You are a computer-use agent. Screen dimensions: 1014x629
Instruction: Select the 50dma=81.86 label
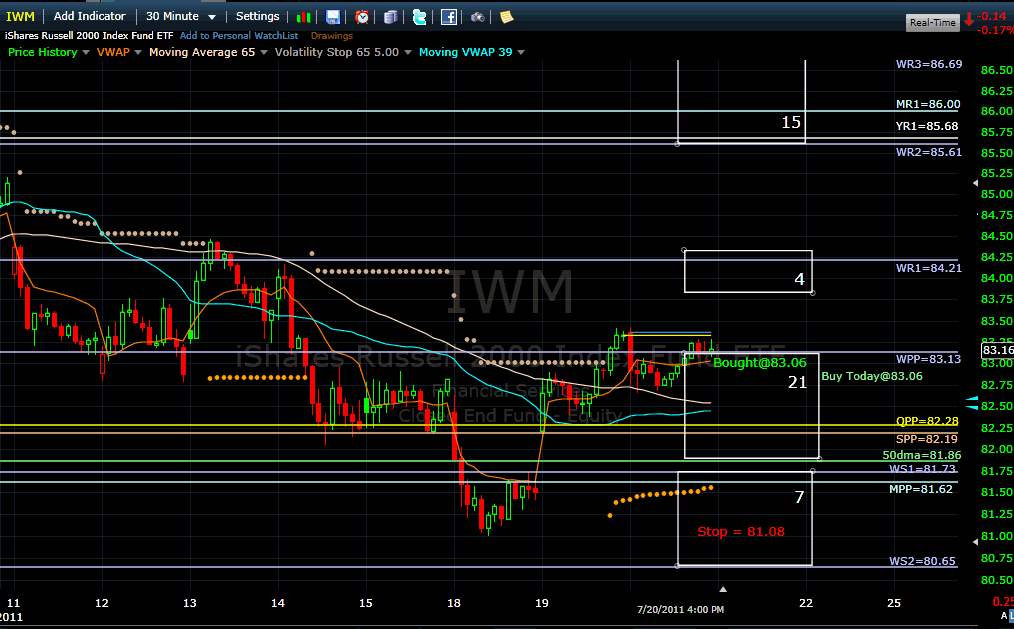pyautogui.click(x=922, y=455)
